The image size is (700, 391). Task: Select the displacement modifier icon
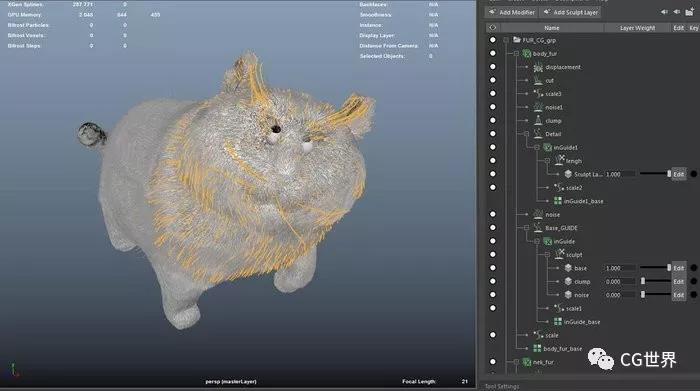coord(538,67)
